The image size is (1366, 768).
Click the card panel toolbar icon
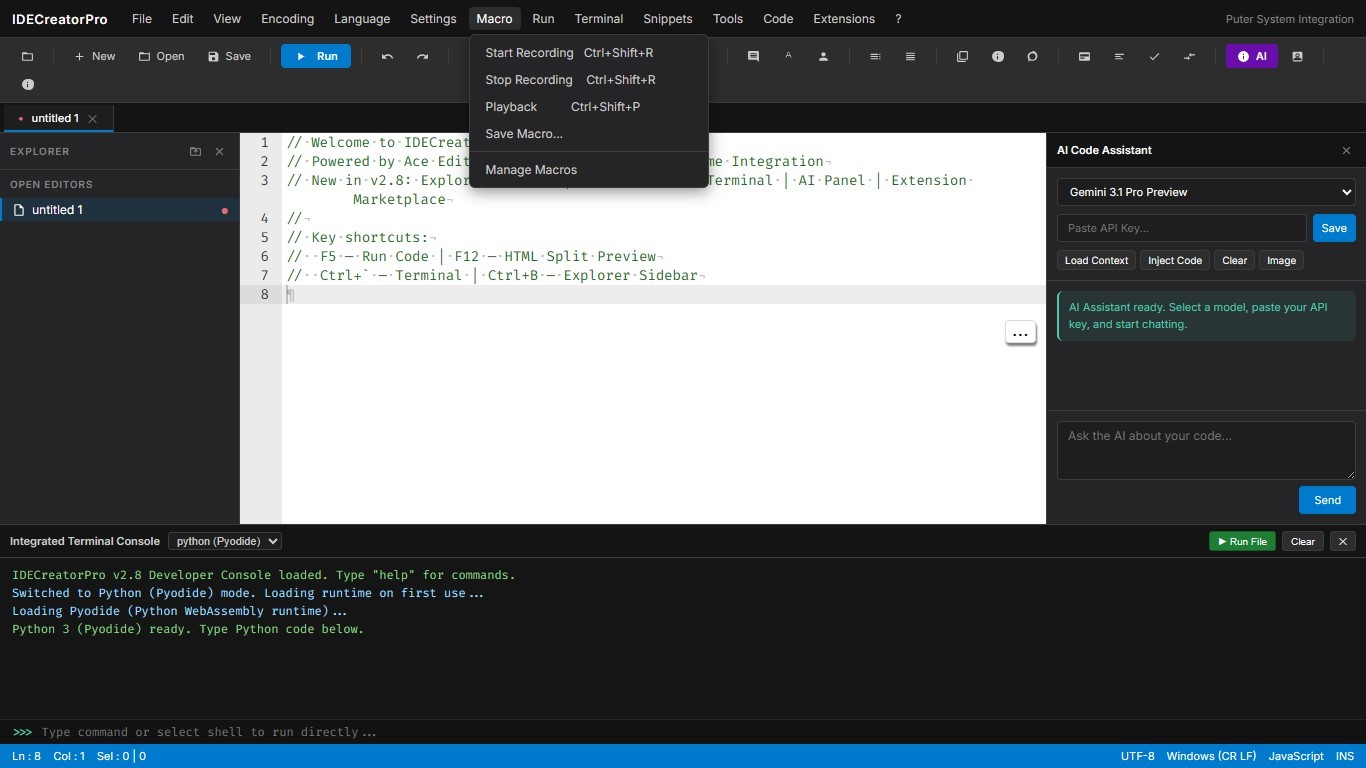coord(1084,56)
